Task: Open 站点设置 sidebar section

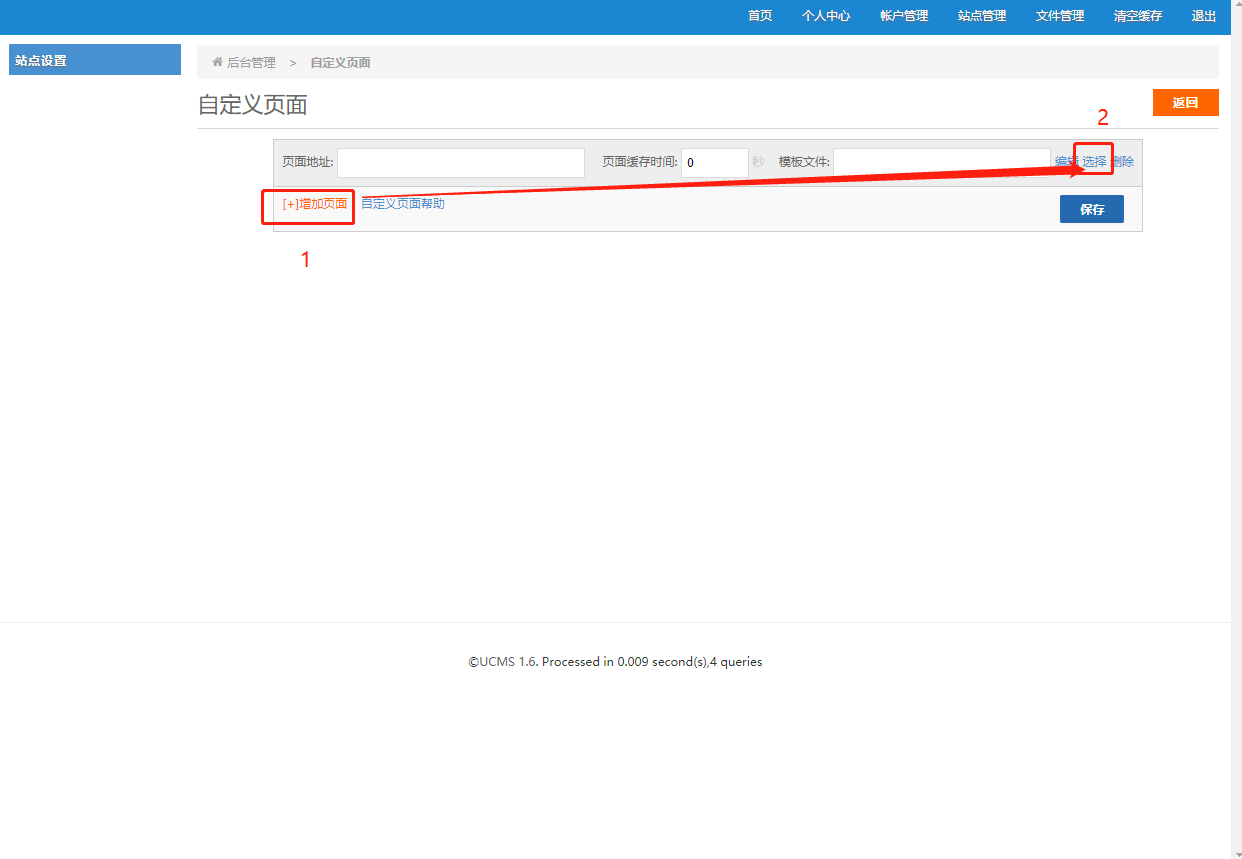Action: 95,60
